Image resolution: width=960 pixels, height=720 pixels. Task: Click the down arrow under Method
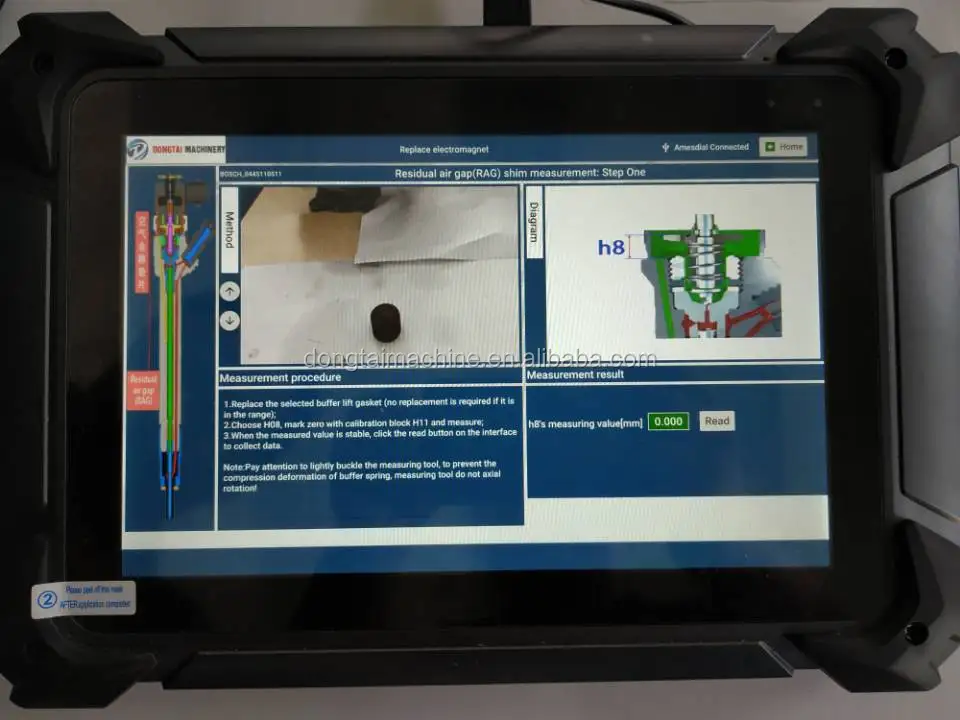coord(230,320)
